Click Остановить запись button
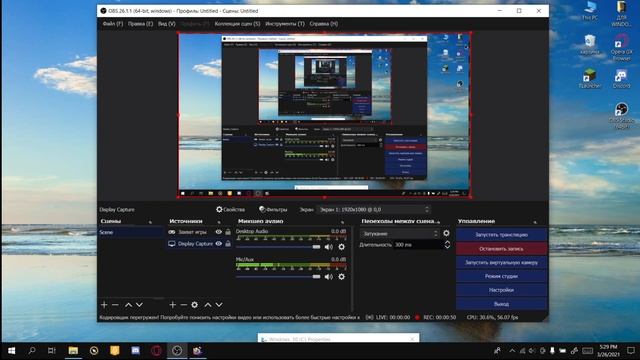 (501, 249)
